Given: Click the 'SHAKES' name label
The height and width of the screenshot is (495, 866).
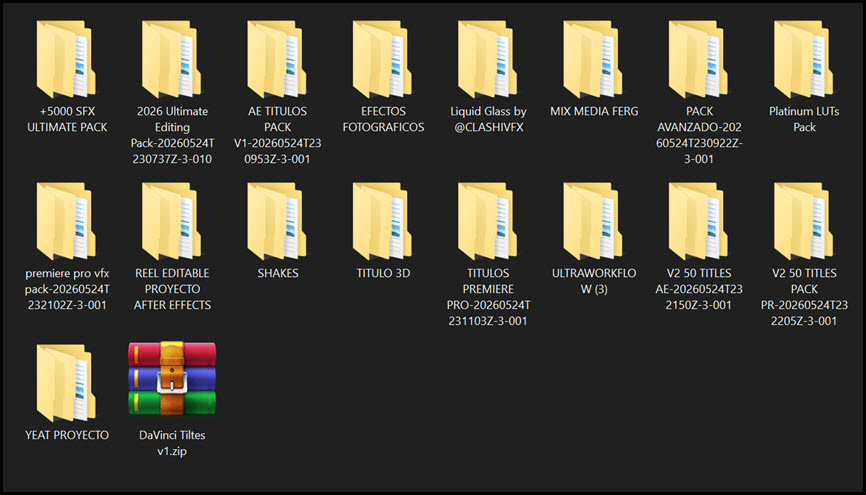Looking at the screenshot, I should point(278,273).
